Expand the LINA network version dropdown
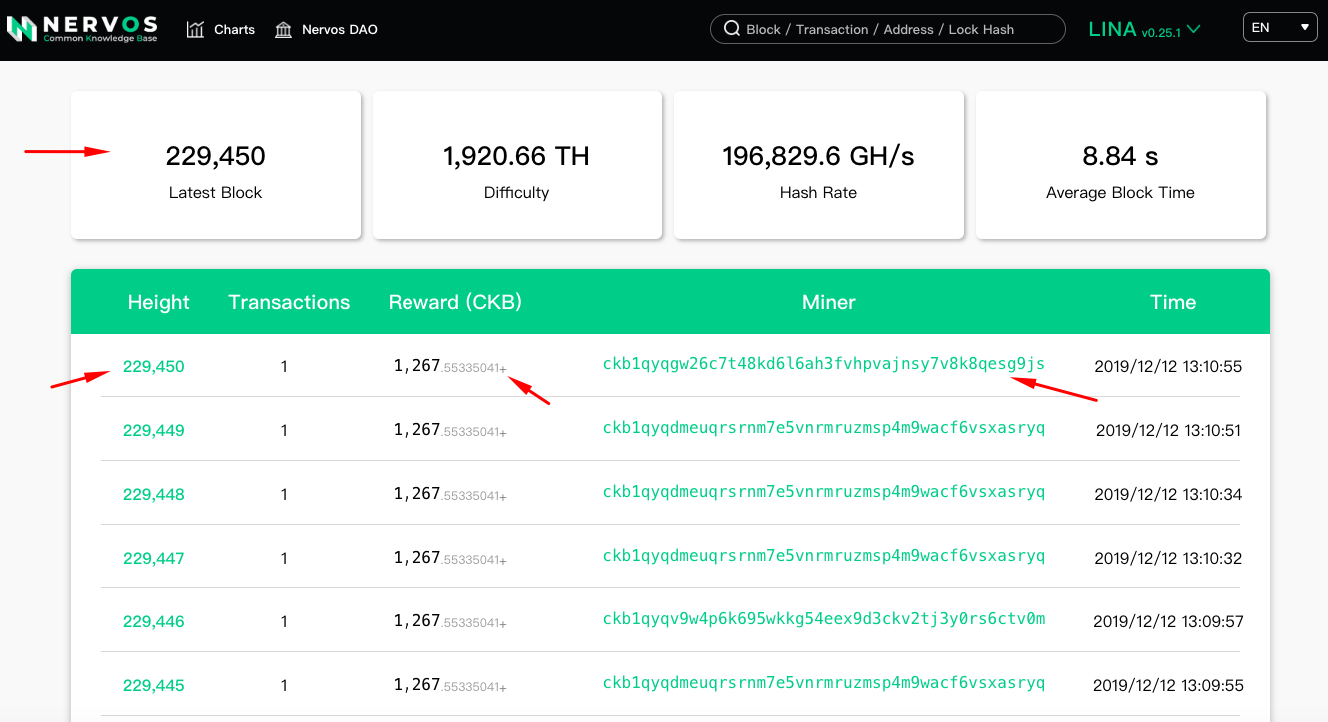 pyautogui.click(x=1144, y=29)
